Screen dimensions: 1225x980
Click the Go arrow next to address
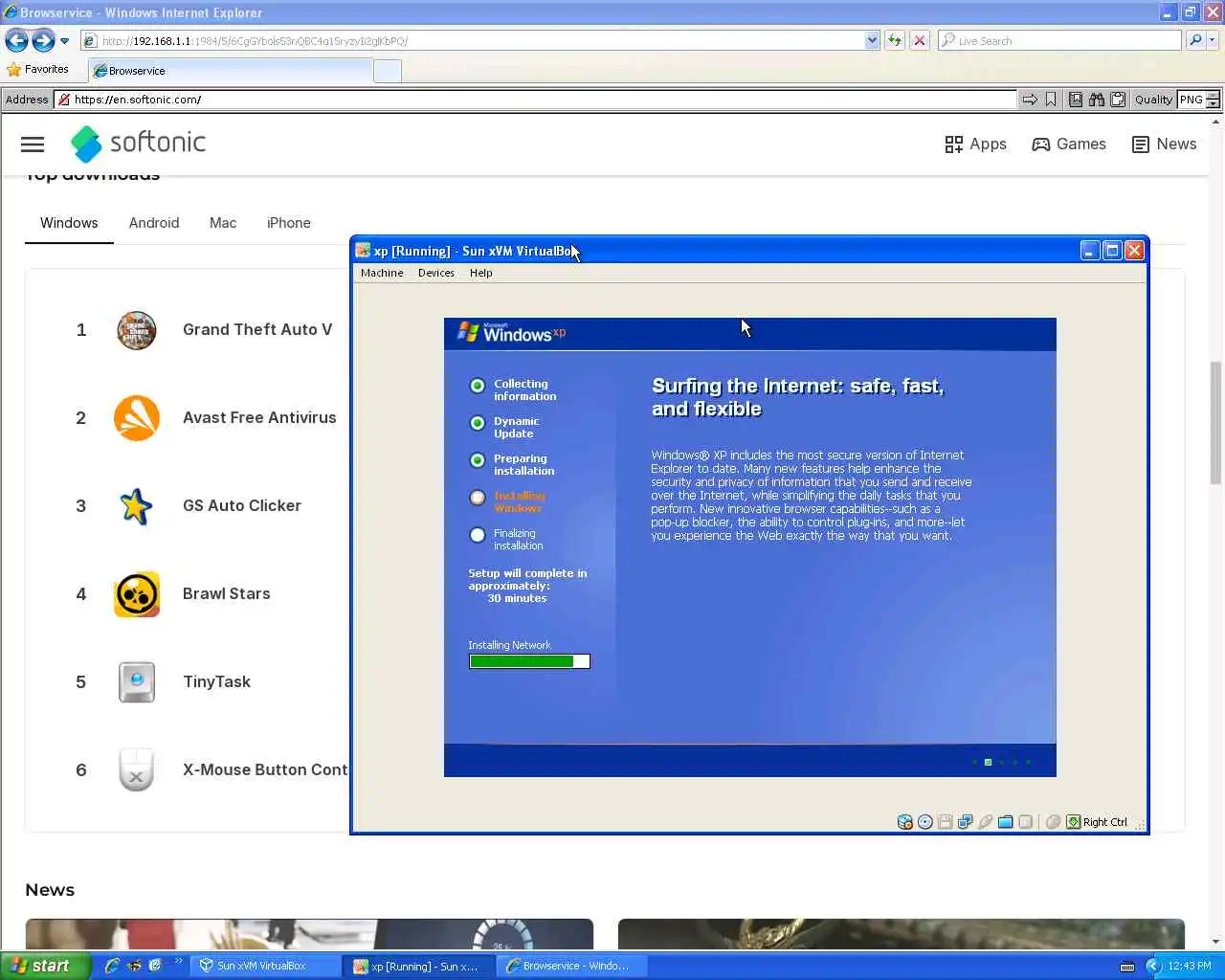pos(1030,100)
